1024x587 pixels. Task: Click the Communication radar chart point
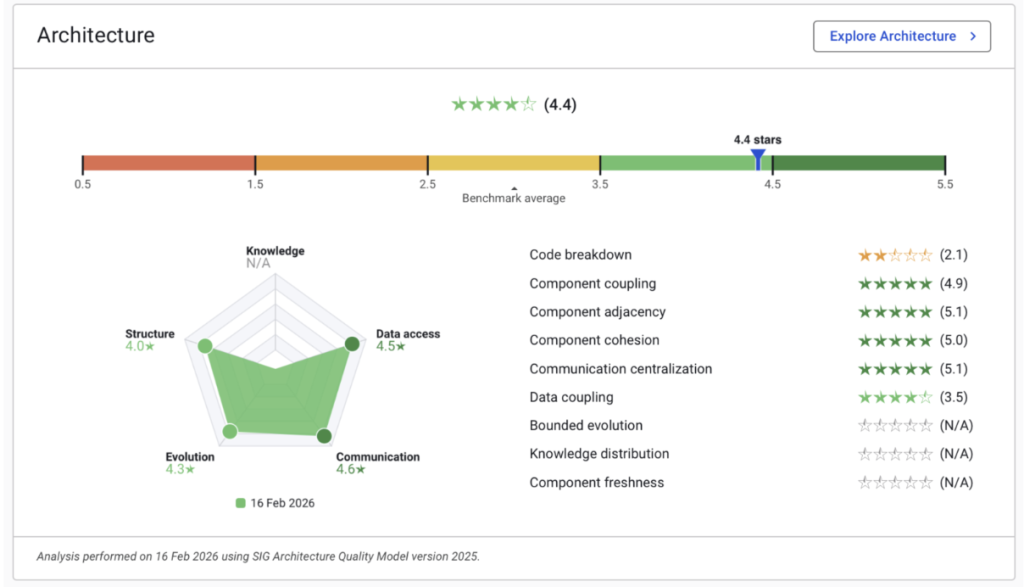coord(324,436)
